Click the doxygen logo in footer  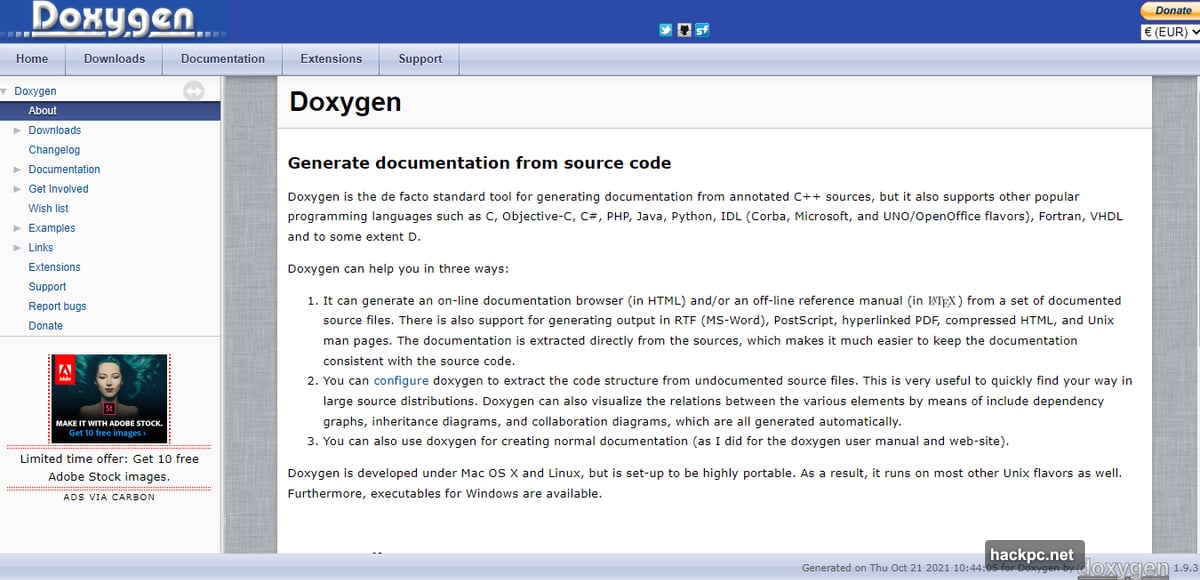point(1125,567)
